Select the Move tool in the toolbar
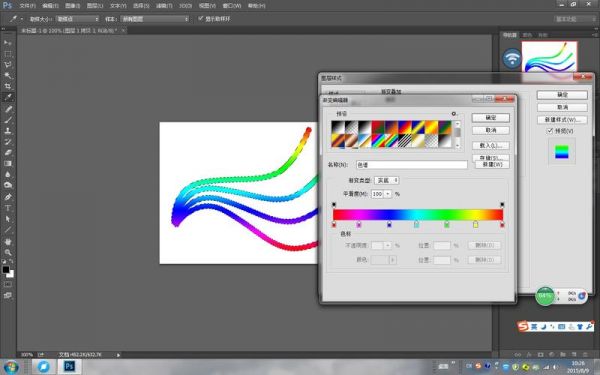 point(8,42)
